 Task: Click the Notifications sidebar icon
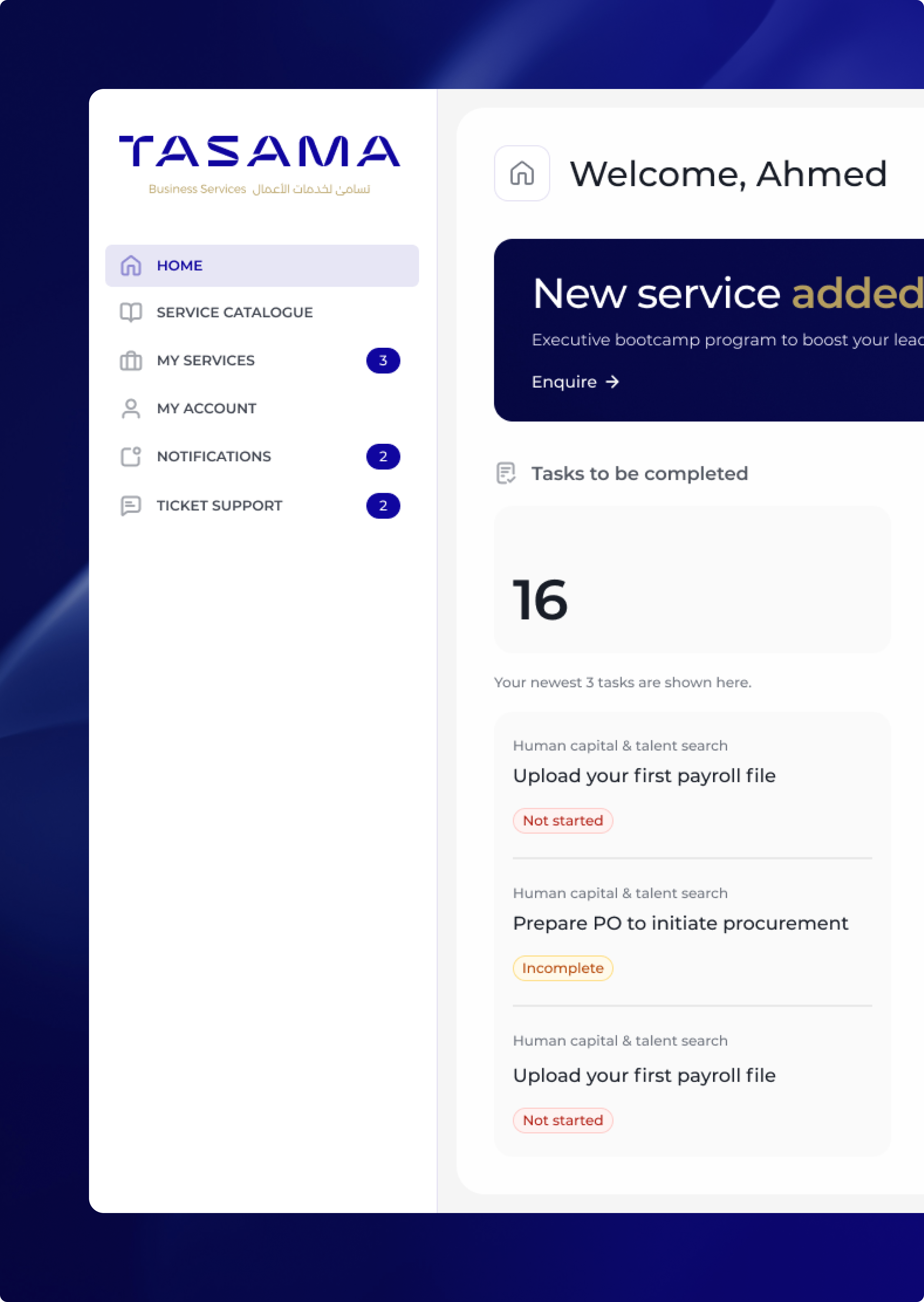coord(131,456)
